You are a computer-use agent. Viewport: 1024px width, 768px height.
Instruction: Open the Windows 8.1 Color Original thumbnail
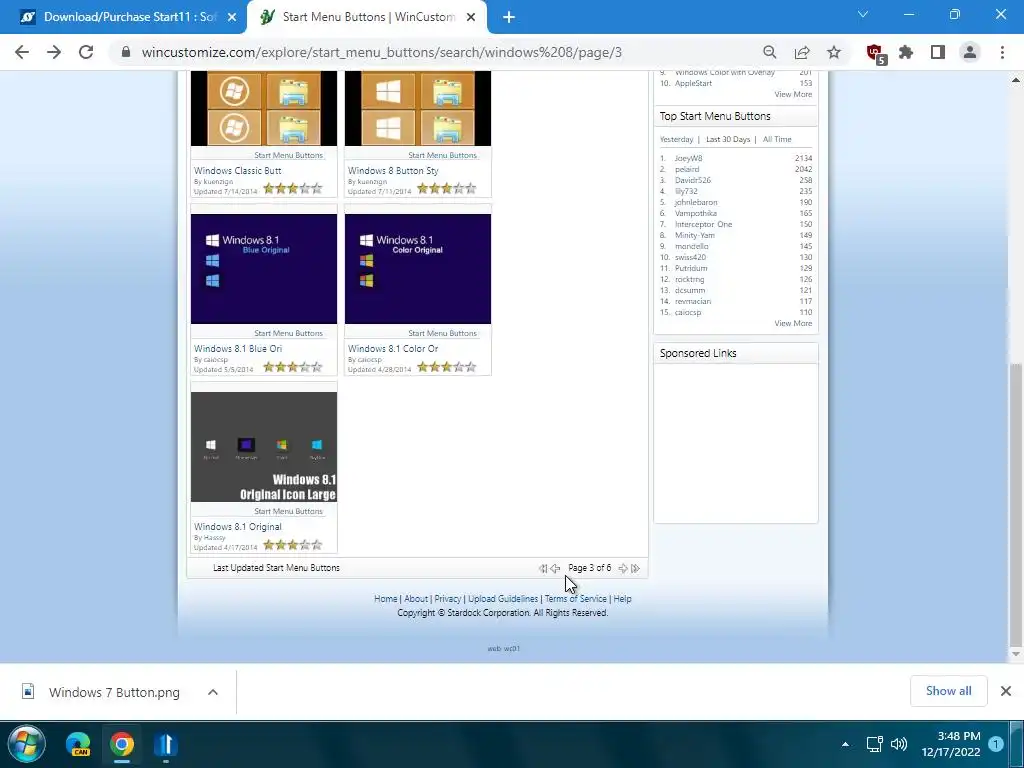click(418, 268)
